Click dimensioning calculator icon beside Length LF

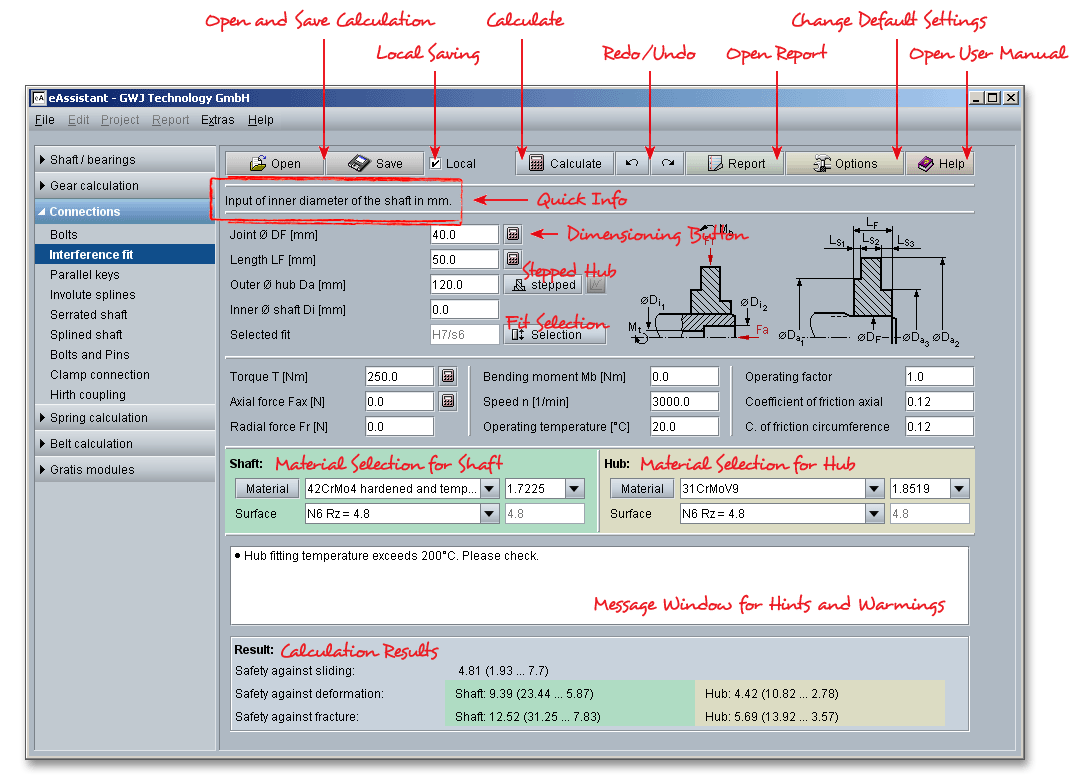513,259
